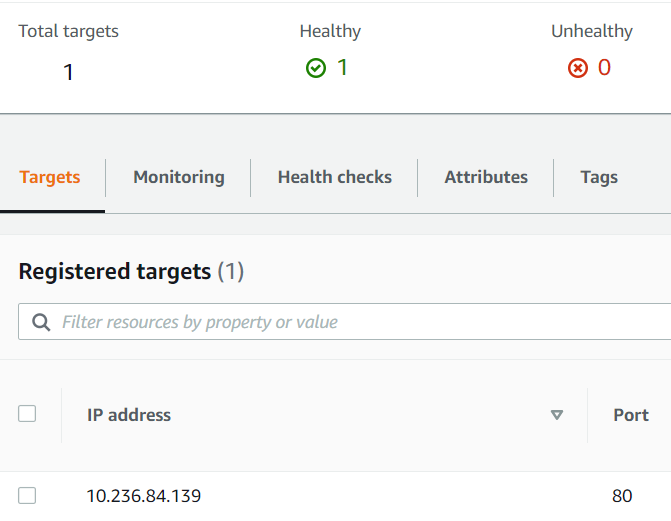Click the Port column header
Screen dimensions: 671x521
pyautogui.click(x=631, y=415)
